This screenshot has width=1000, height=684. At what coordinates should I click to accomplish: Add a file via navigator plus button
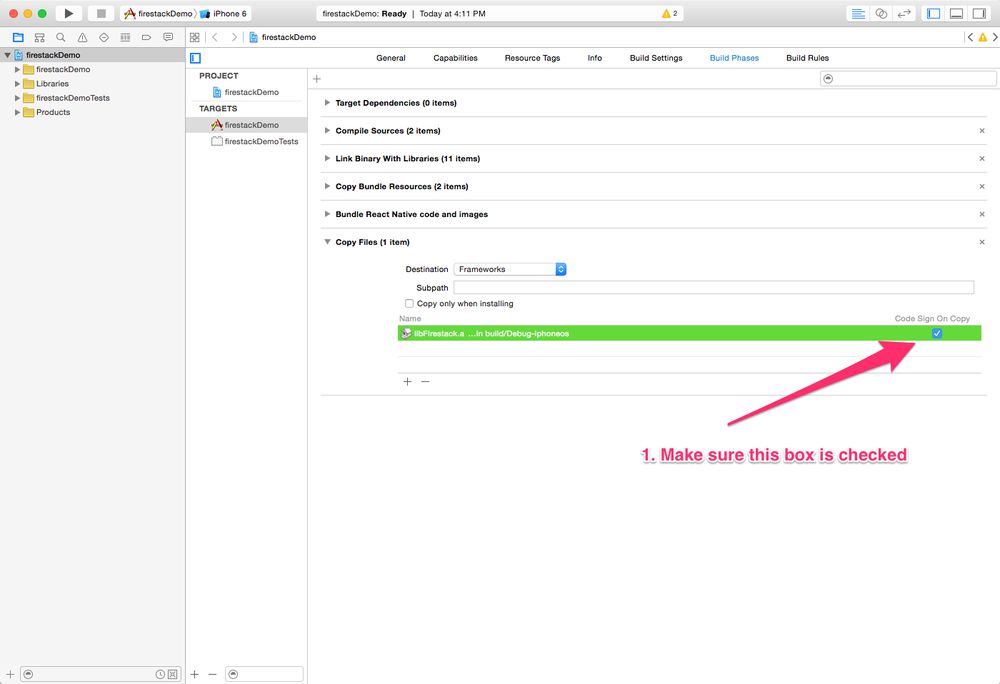coord(10,674)
